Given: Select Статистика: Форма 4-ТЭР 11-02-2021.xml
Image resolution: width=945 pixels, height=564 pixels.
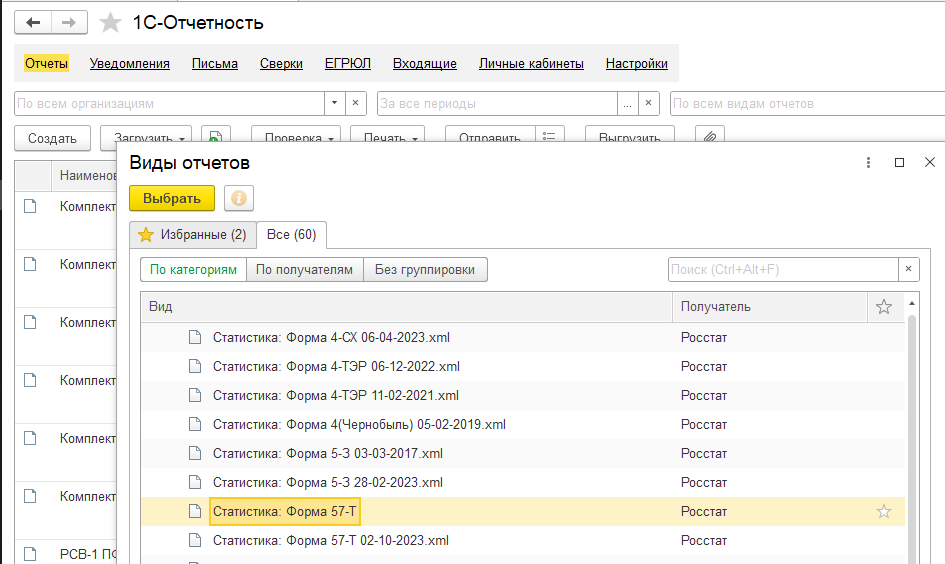Looking at the screenshot, I should click(335, 395).
